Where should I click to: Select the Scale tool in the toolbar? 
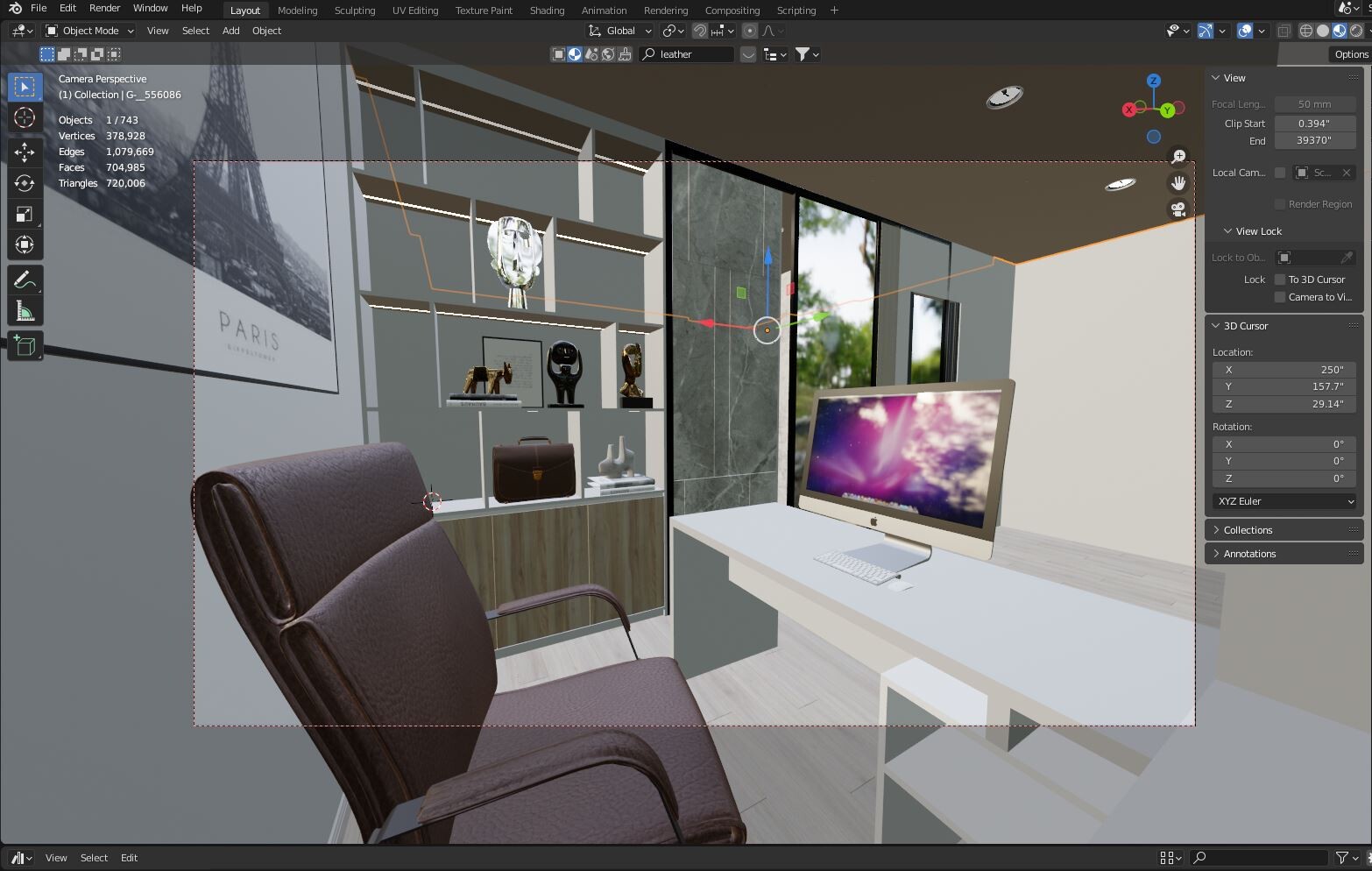click(24, 213)
